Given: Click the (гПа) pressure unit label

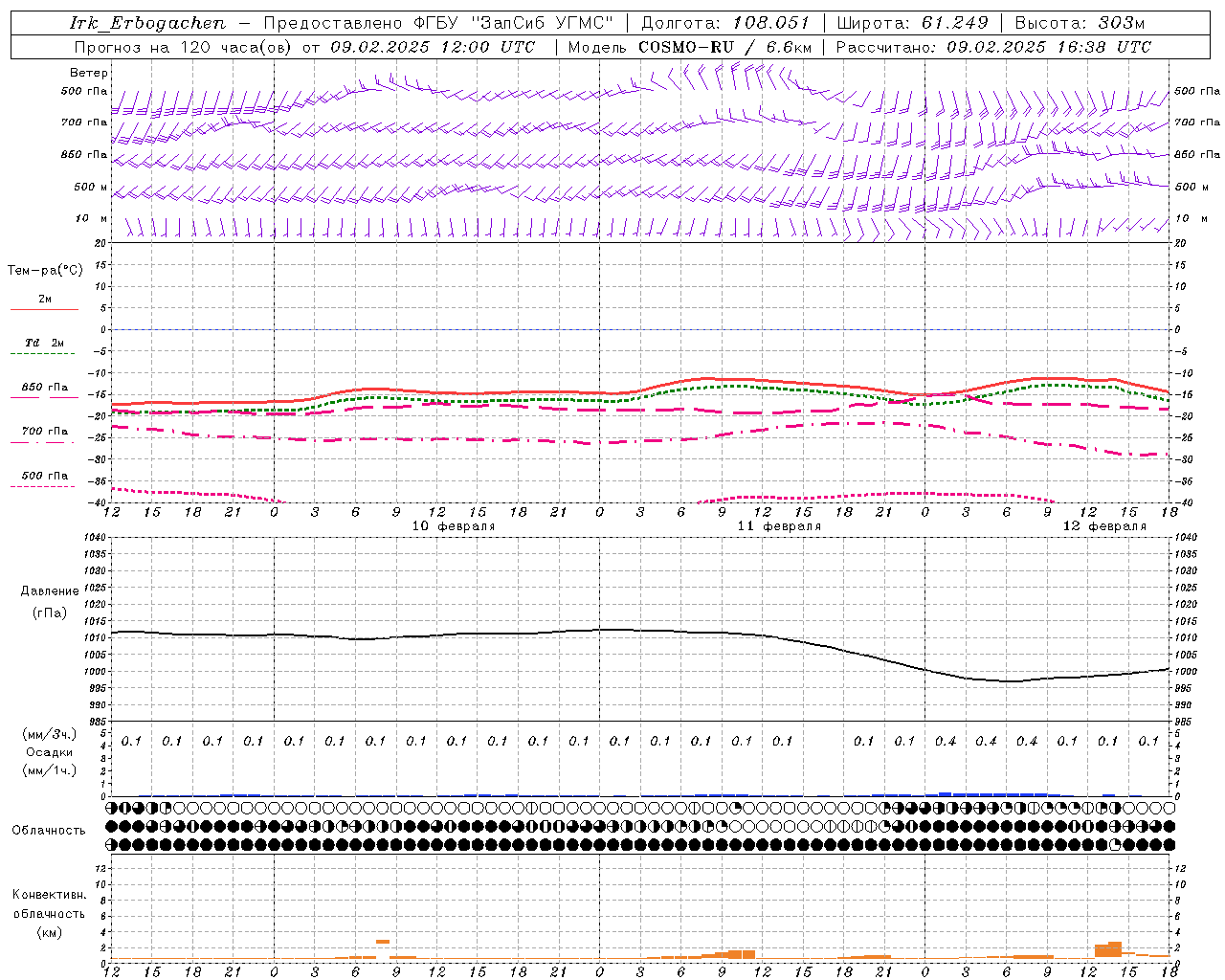Looking at the screenshot, I should coord(50,613).
